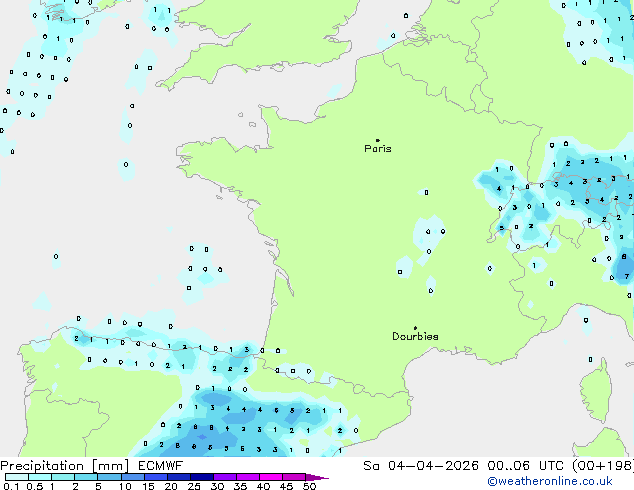The height and width of the screenshot is (490, 634).
Task: Click legend value label '25'
Action: [194, 486]
